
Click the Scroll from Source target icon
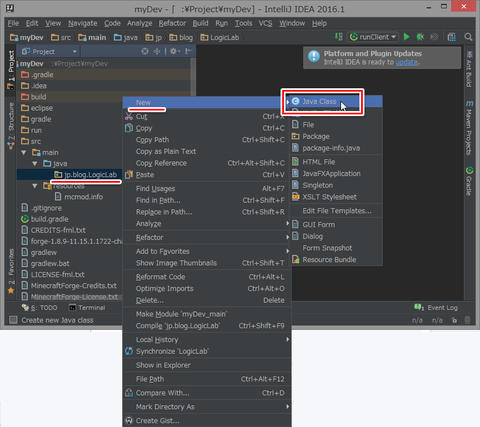pos(145,51)
